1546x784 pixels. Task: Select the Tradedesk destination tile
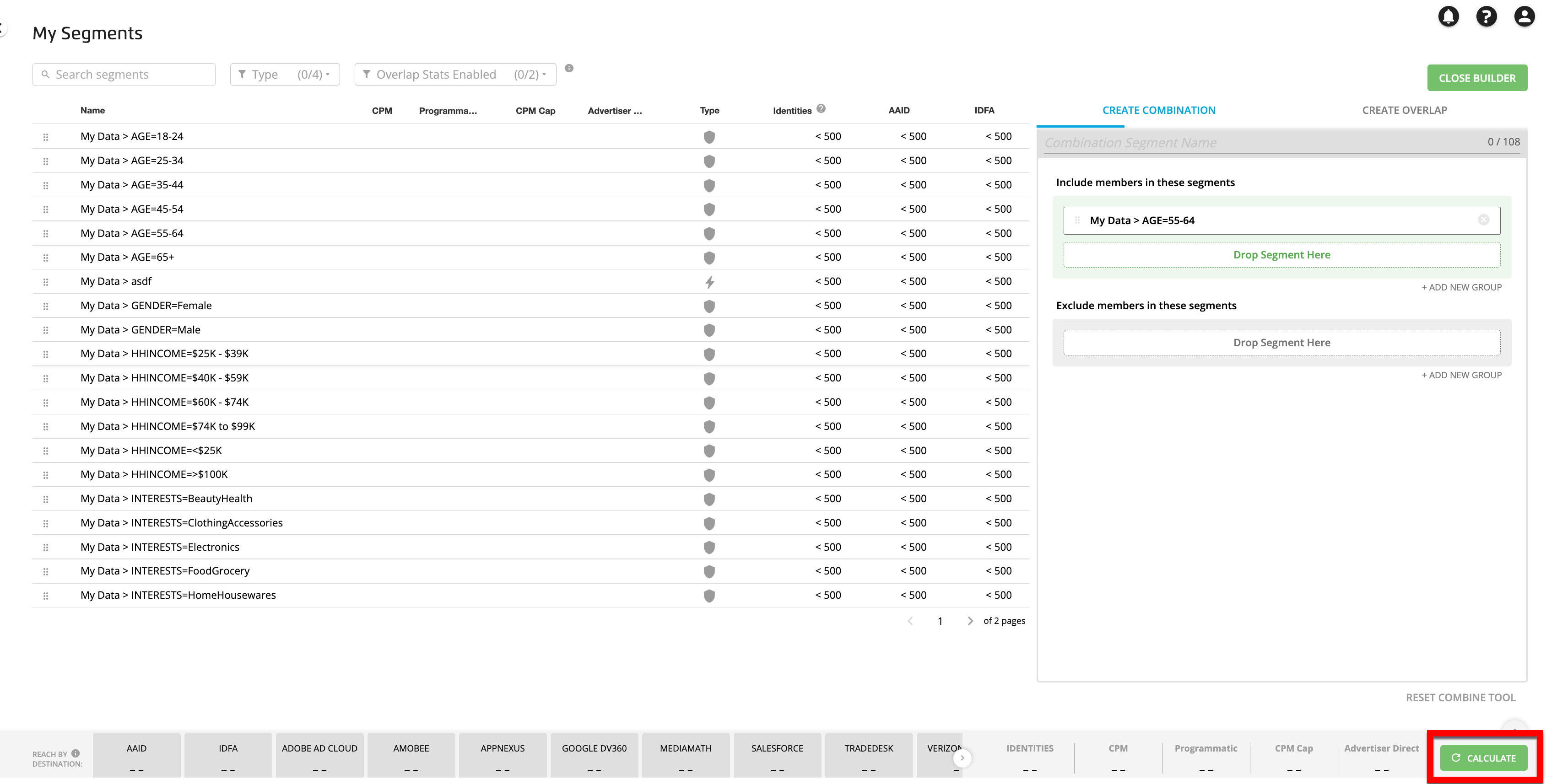coord(869,756)
